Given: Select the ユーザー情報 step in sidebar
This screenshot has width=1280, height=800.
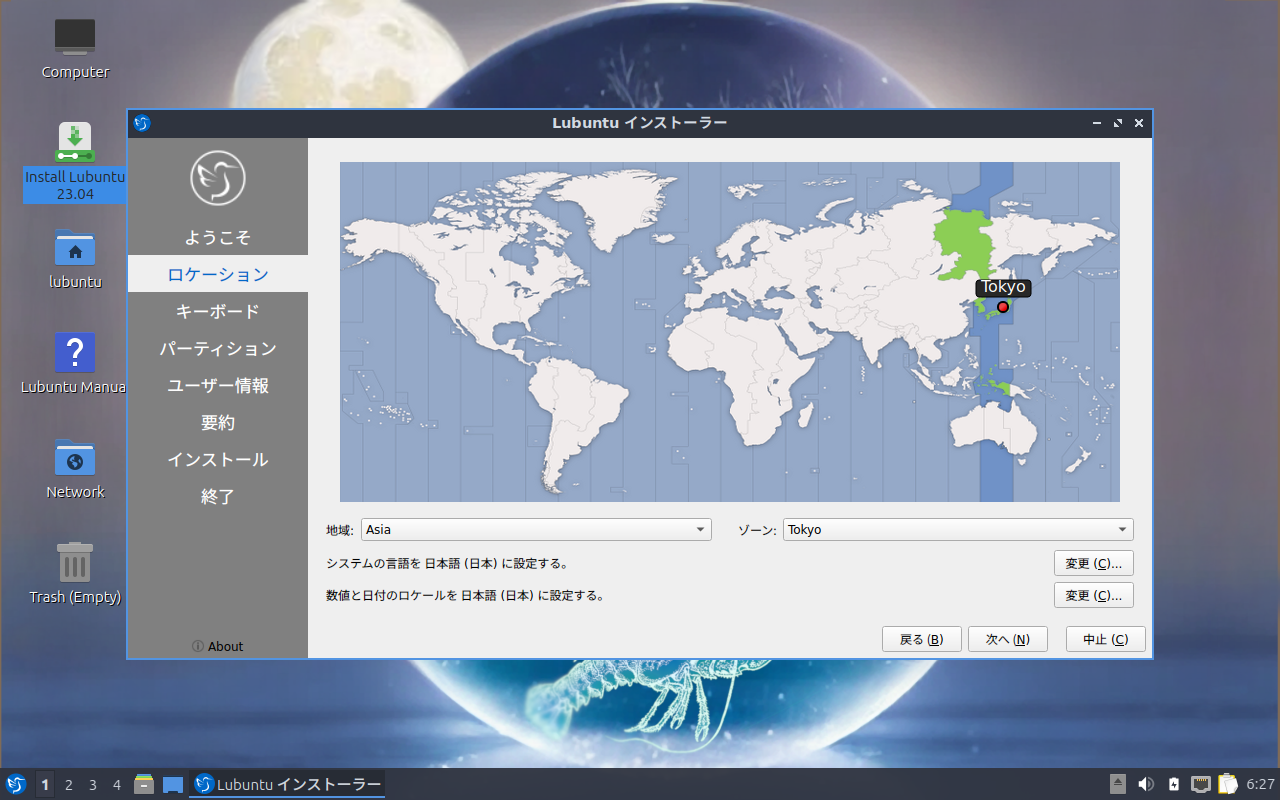Looking at the screenshot, I should coord(218,385).
